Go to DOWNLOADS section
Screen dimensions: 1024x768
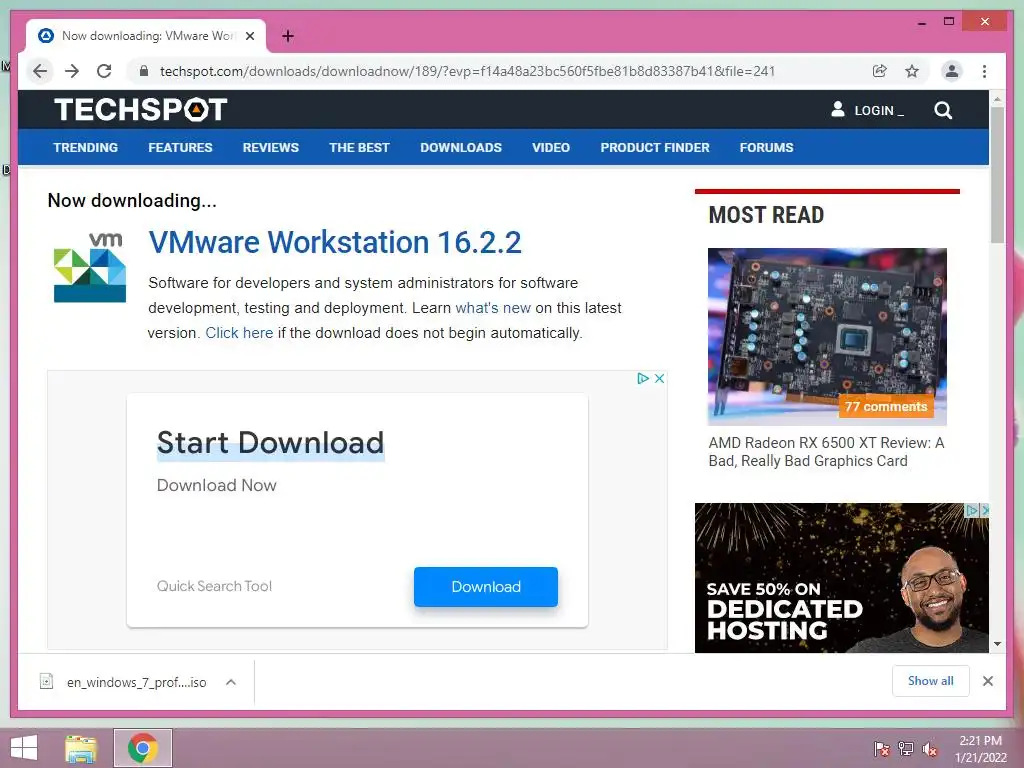click(461, 148)
